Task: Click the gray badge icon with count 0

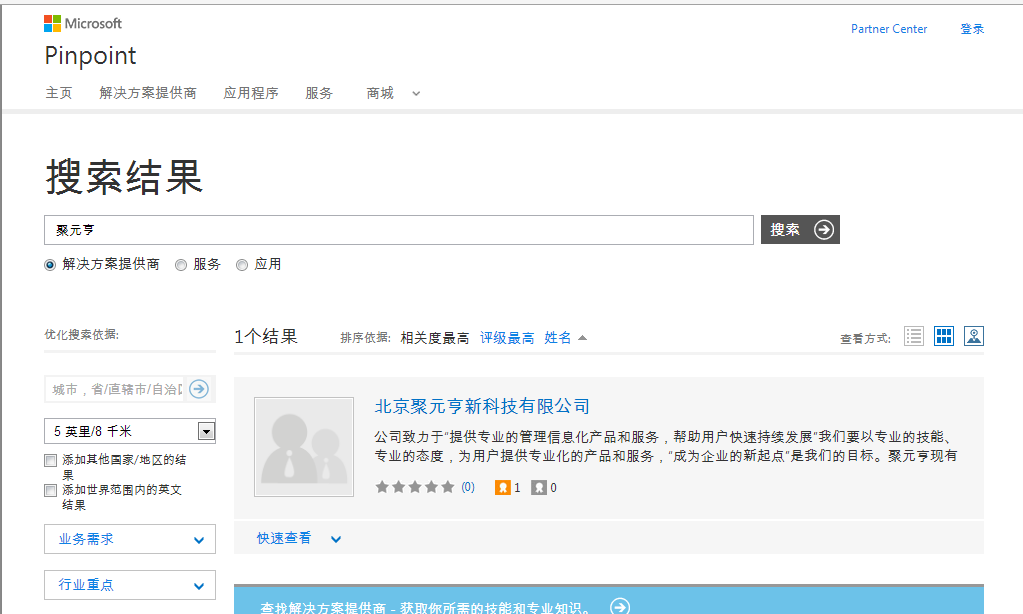Action: (539, 488)
